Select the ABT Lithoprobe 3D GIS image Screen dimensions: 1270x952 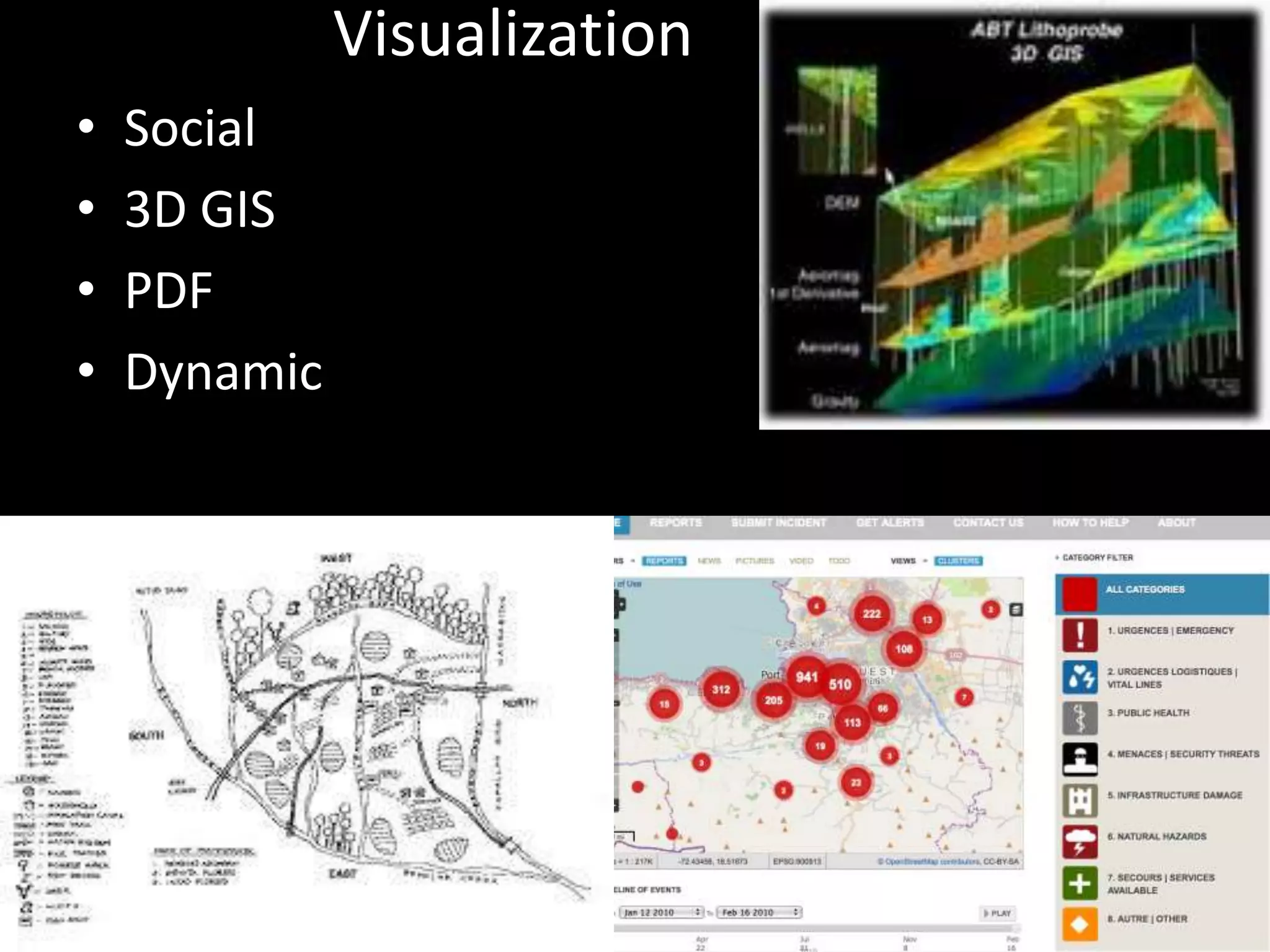[1015, 214]
